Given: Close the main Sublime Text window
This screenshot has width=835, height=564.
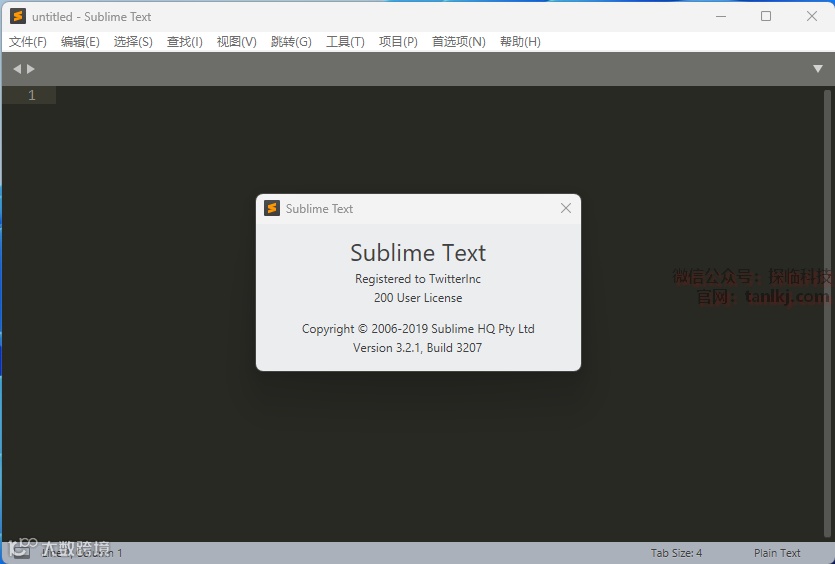Looking at the screenshot, I should point(812,17).
